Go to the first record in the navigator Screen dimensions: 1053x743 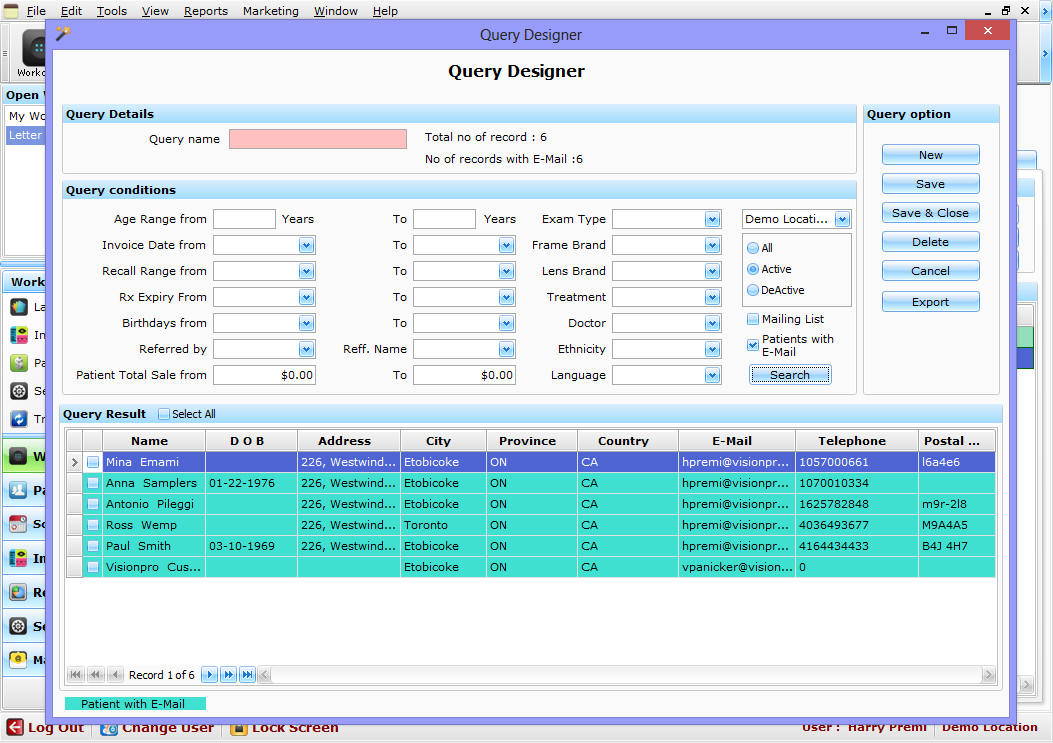(x=76, y=674)
